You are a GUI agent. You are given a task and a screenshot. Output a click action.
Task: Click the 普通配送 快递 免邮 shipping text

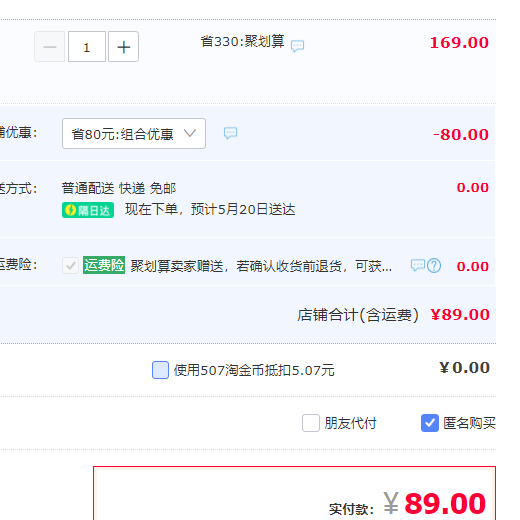pos(119,188)
